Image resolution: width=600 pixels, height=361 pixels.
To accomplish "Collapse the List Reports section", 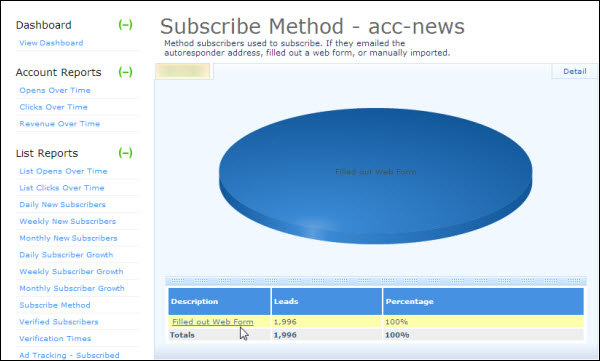I will (x=126, y=153).
